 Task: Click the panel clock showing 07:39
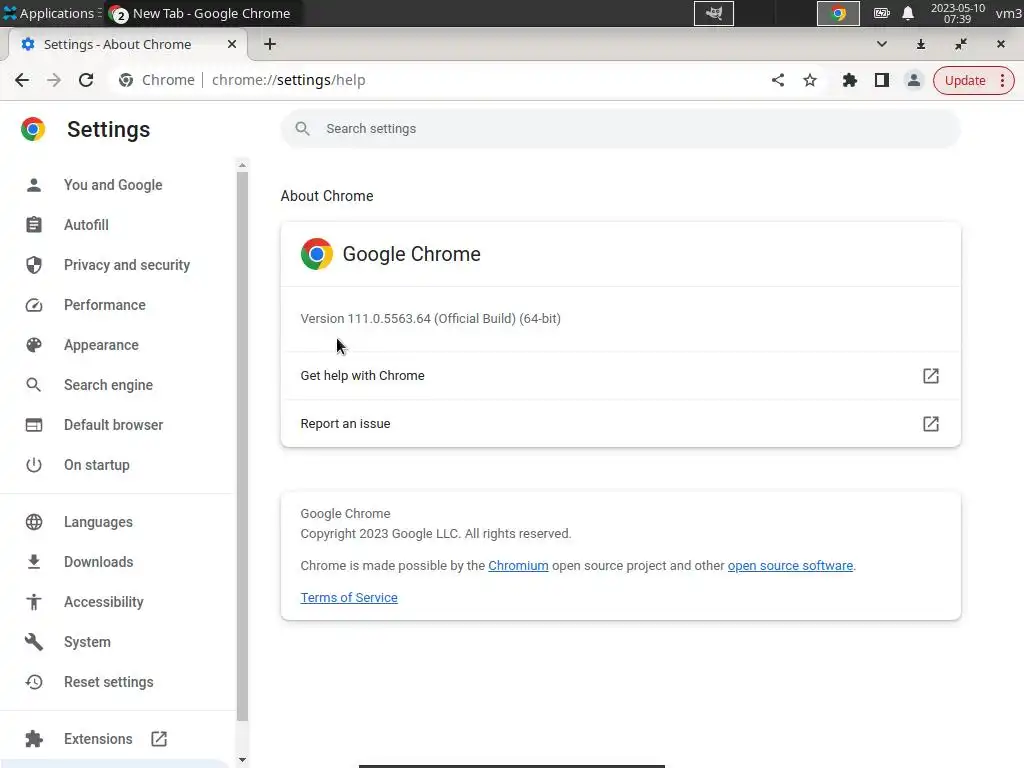(957, 13)
